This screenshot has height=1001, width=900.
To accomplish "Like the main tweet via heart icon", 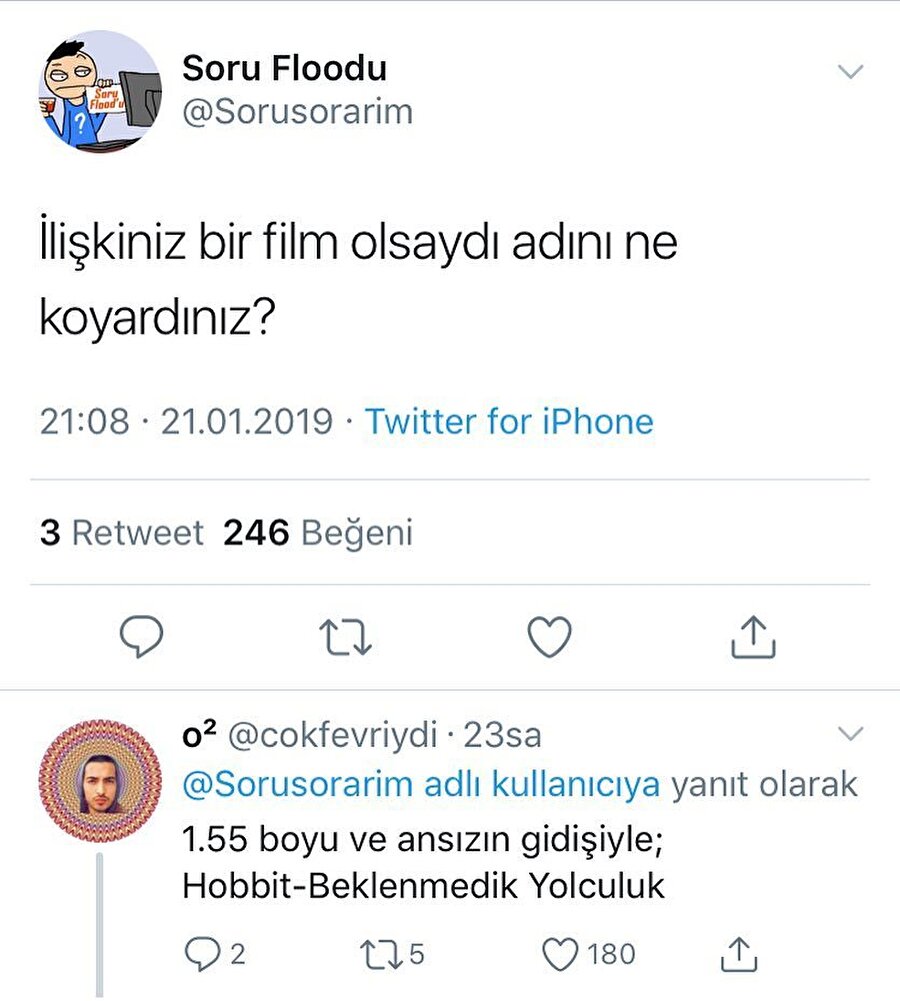I will pyautogui.click(x=549, y=636).
